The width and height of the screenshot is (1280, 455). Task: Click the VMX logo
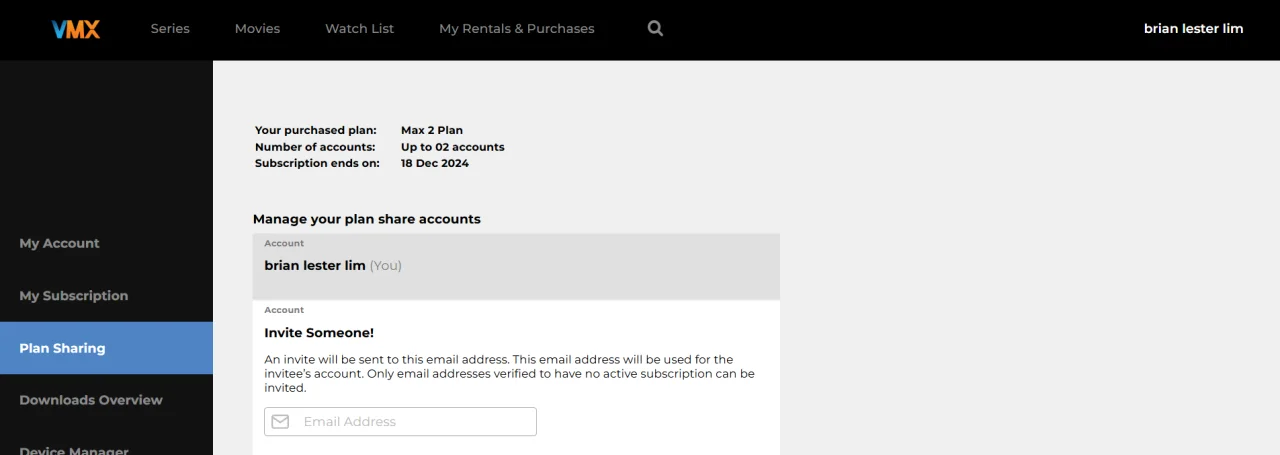pos(76,29)
